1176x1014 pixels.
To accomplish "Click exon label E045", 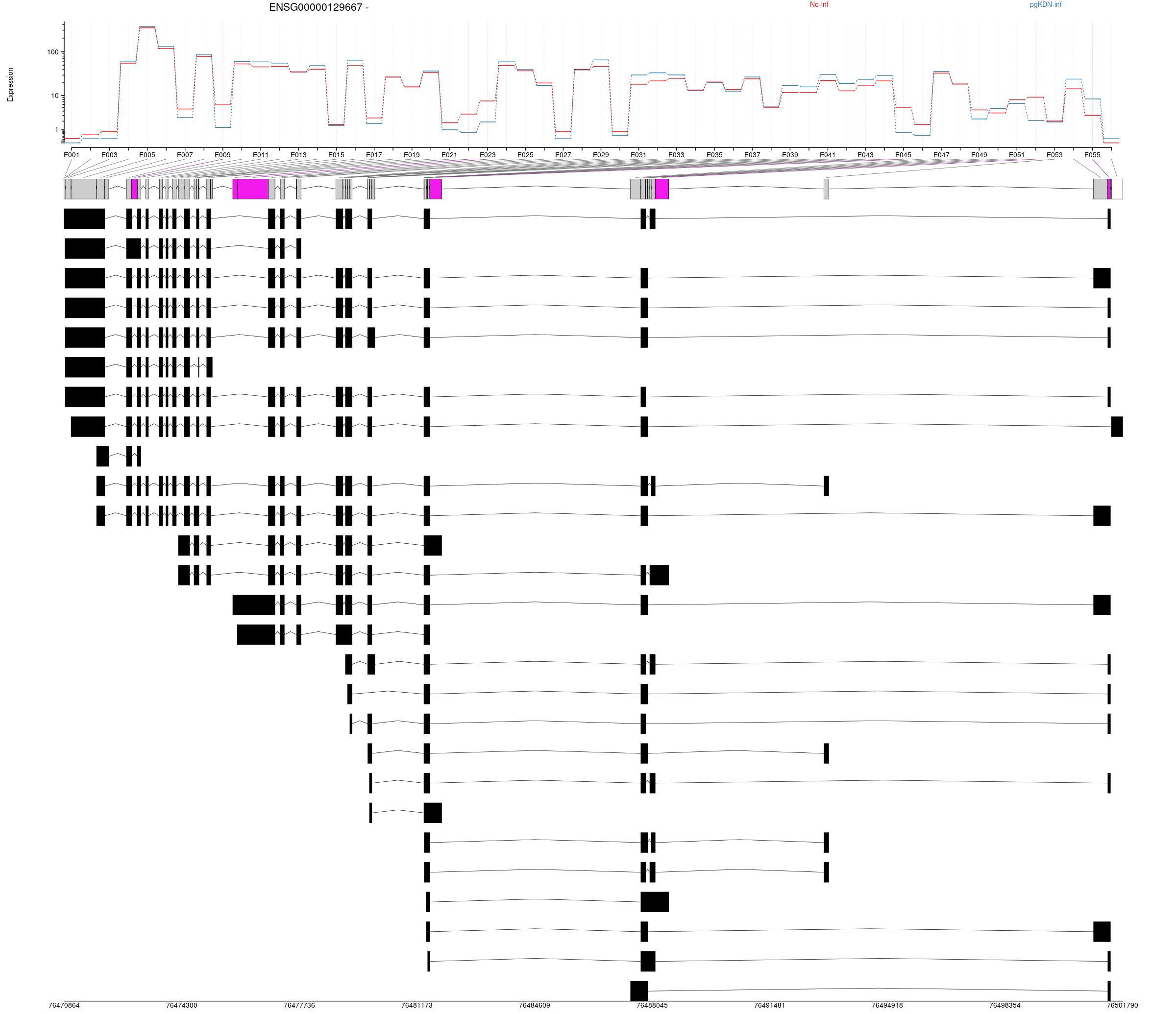I will coord(903,155).
